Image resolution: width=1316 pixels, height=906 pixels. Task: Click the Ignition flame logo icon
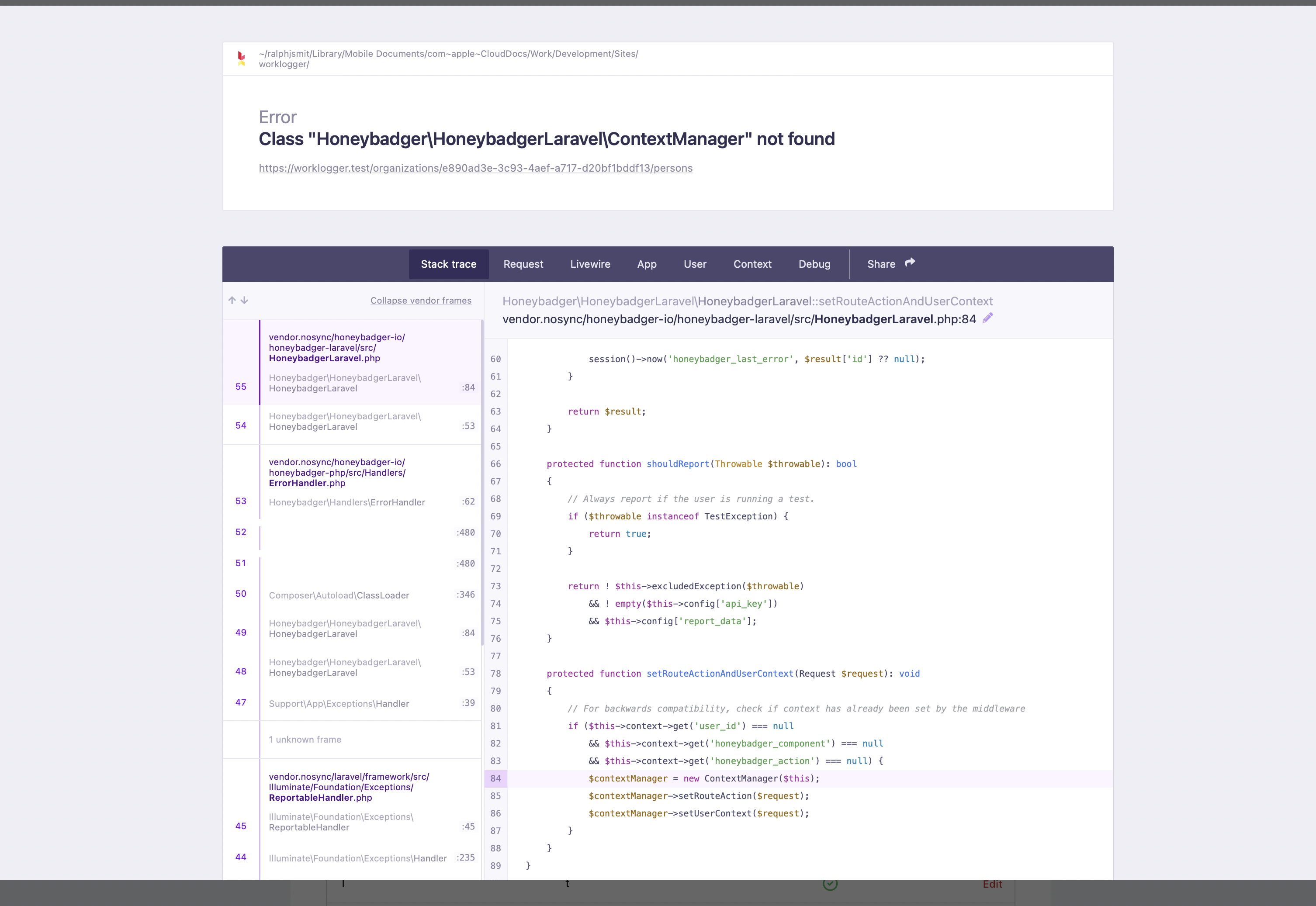point(241,58)
